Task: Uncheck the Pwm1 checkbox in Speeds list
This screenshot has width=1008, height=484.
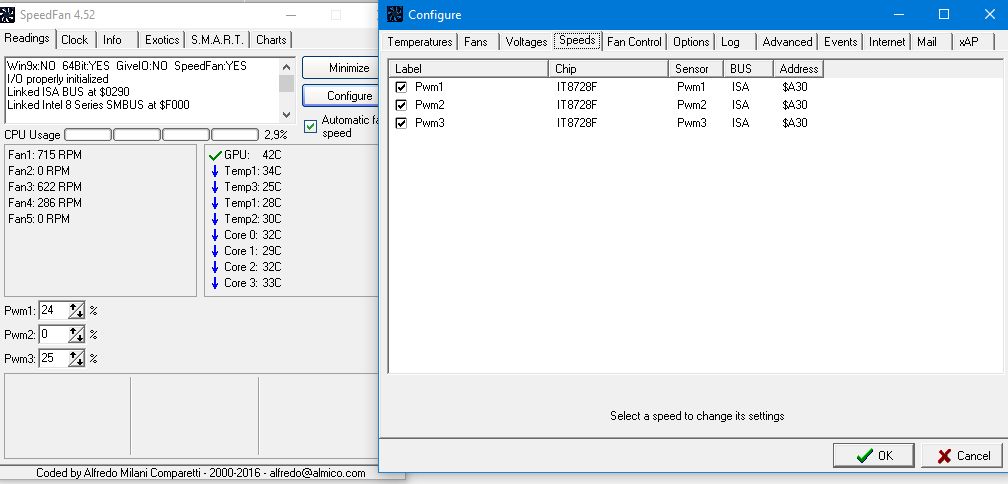Action: (401, 87)
